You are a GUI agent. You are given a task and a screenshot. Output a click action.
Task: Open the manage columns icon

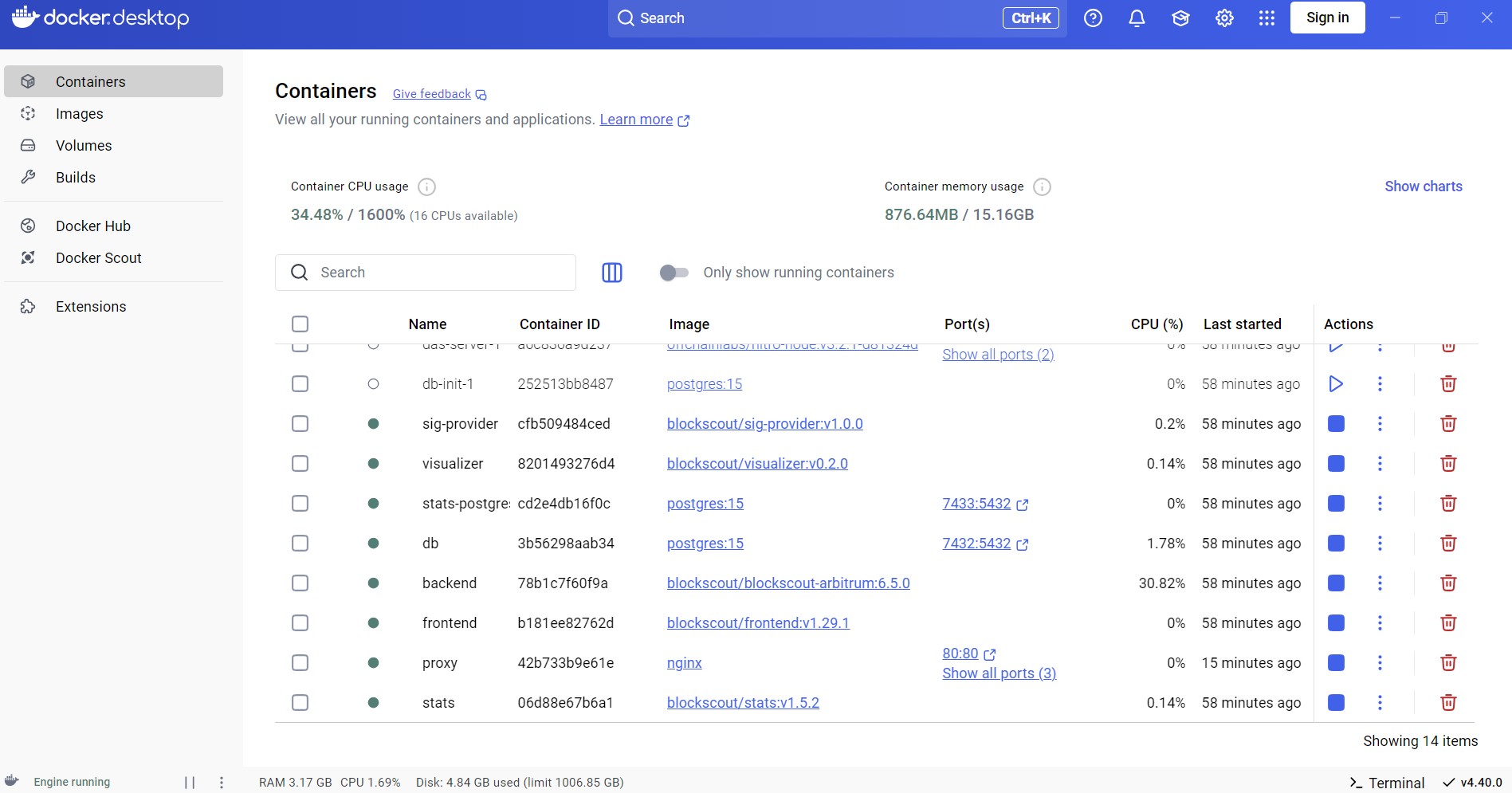(612, 273)
